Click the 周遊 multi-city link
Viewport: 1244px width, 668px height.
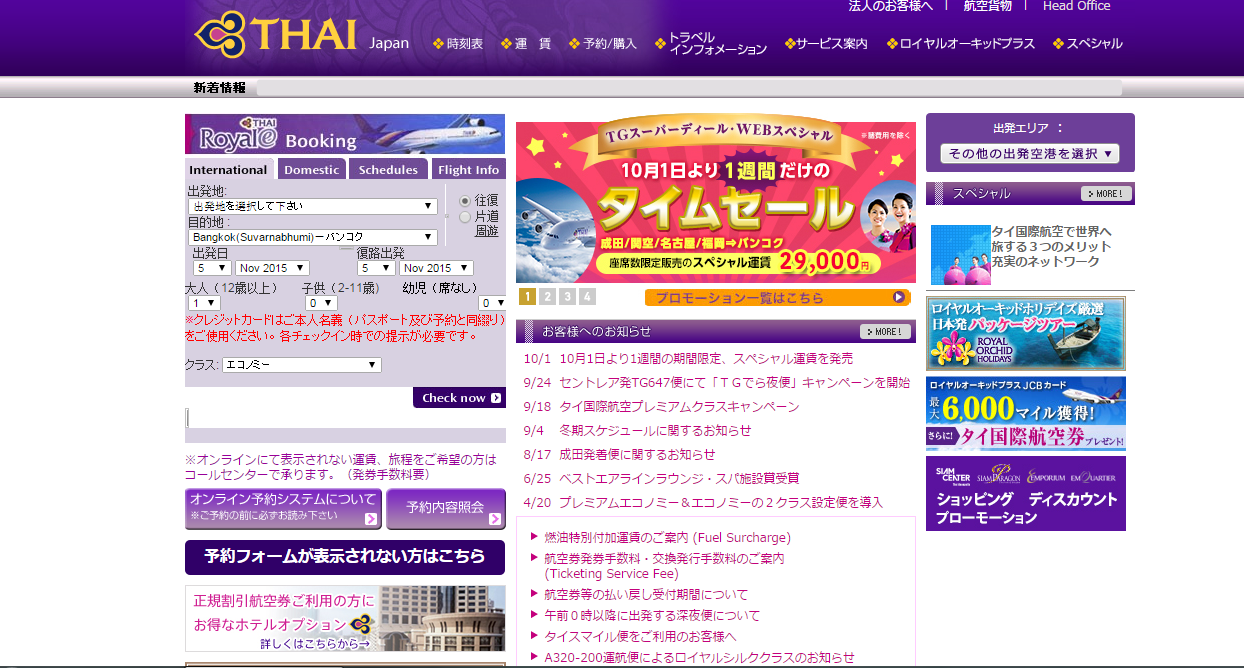tap(487, 231)
